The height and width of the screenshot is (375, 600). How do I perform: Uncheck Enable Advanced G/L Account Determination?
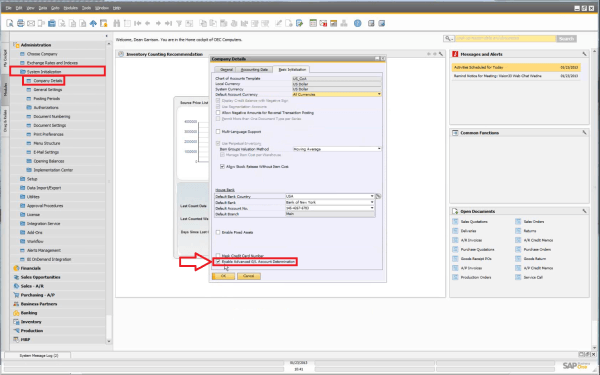[x=218, y=261]
